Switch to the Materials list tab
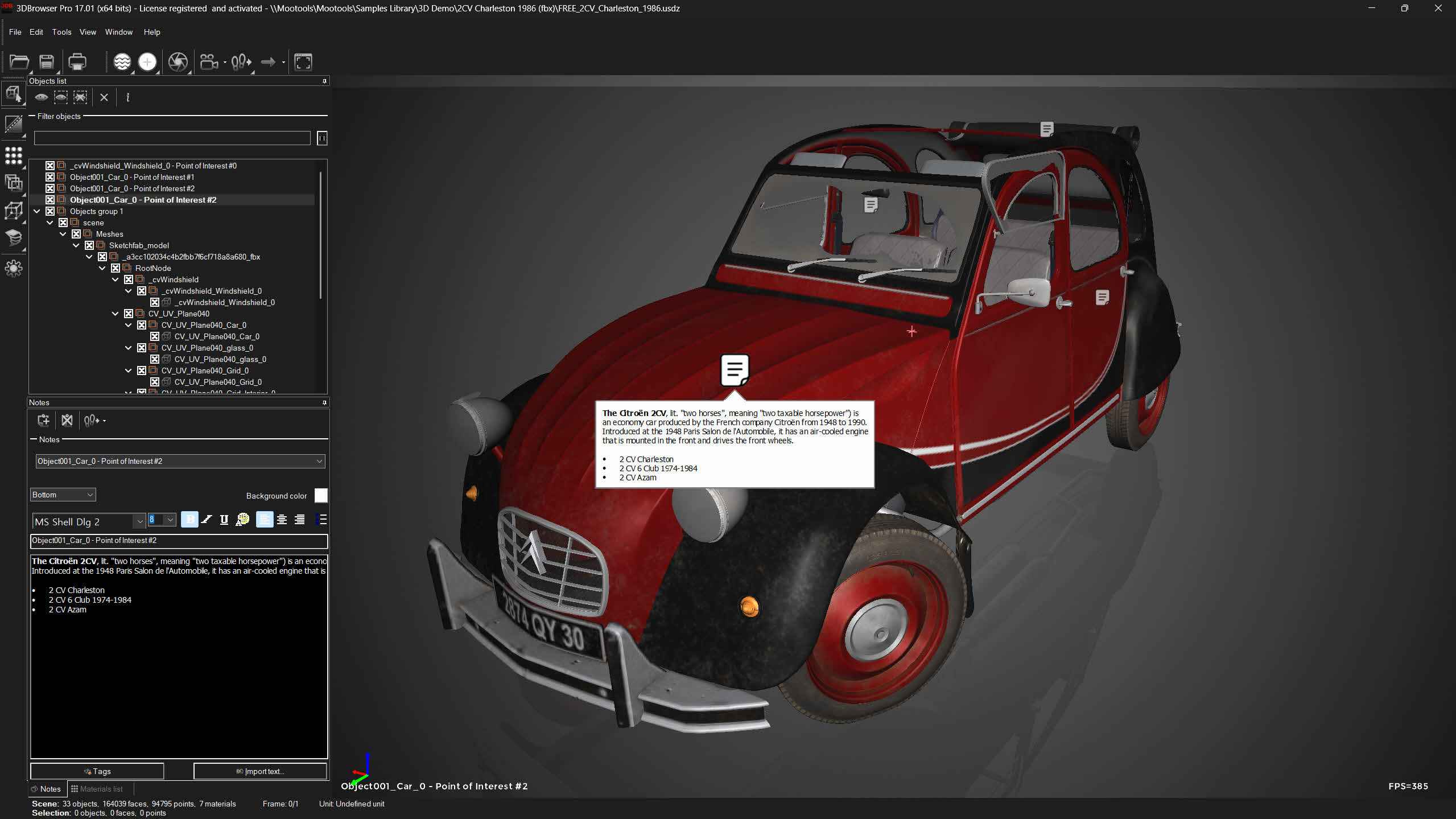 [97, 789]
